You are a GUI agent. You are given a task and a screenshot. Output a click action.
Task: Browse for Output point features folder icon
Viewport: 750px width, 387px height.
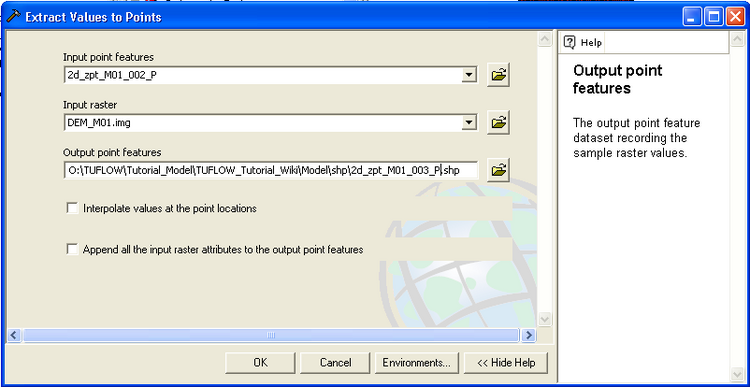(x=498, y=170)
